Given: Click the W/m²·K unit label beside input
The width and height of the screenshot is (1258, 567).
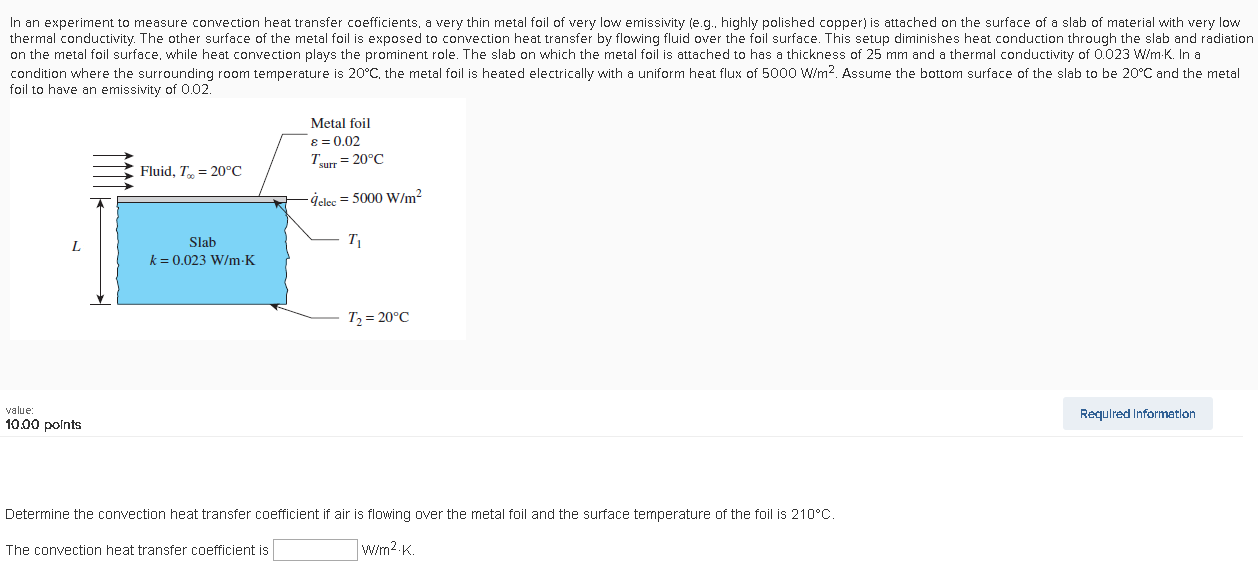Looking at the screenshot, I should point(388,550).
